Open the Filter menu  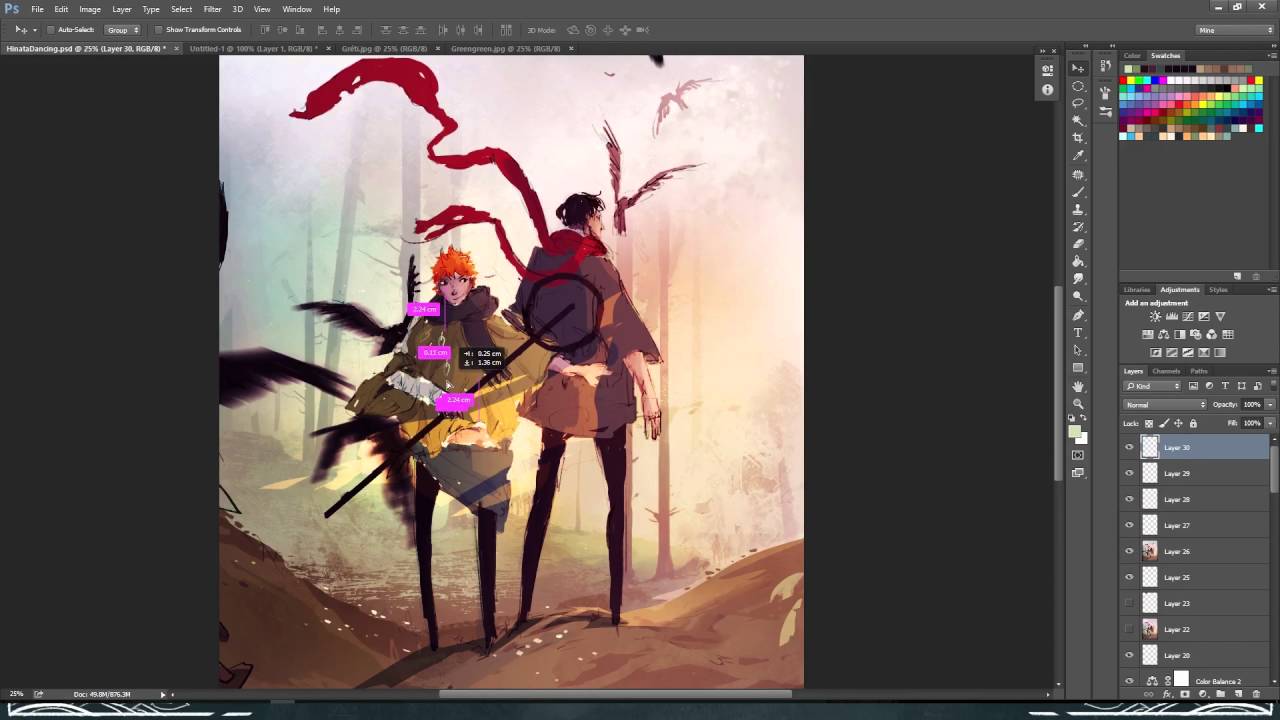click(212, 9)
